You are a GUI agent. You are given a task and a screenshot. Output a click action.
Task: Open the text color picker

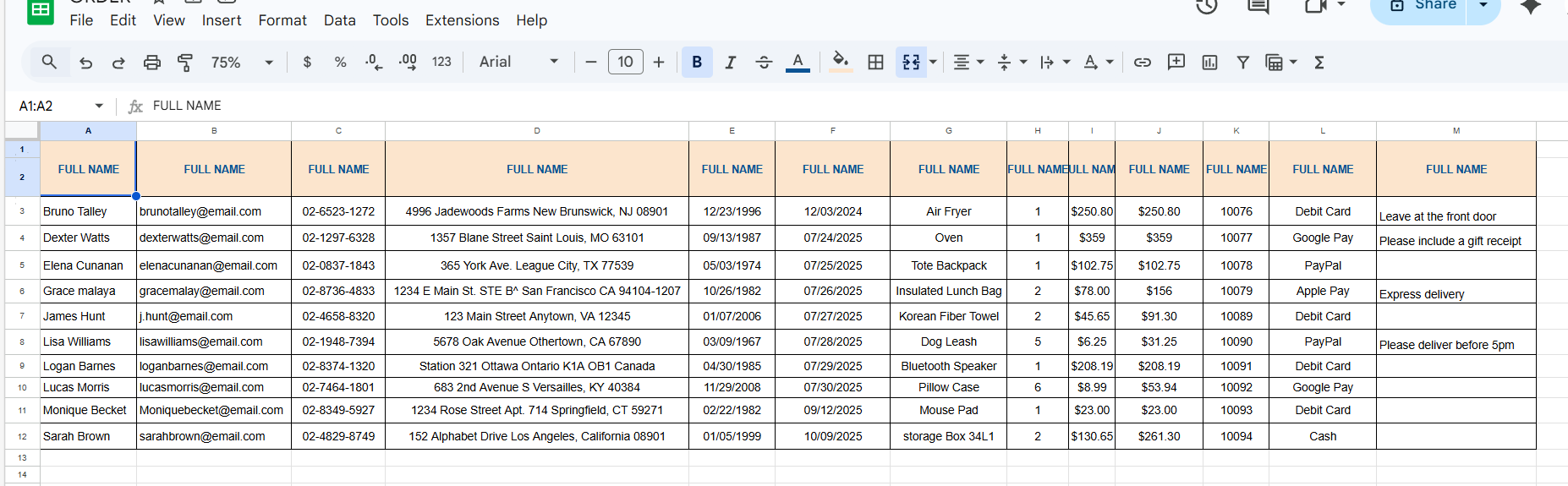pos(798,63)
